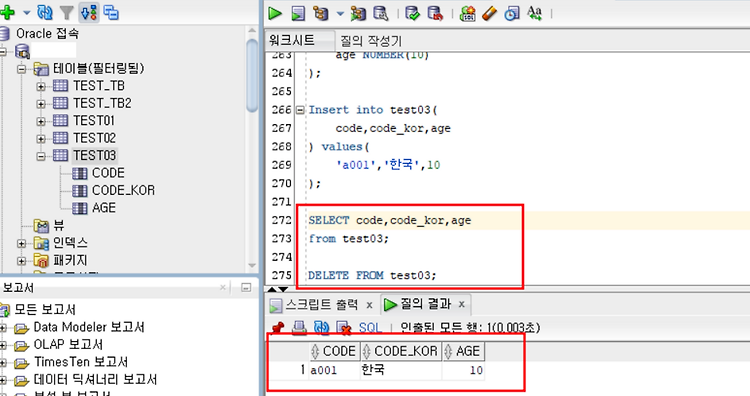The width and height of the screenshot is (750, 396).
Task: Select the TEST03 table
Action: [94, 155]
